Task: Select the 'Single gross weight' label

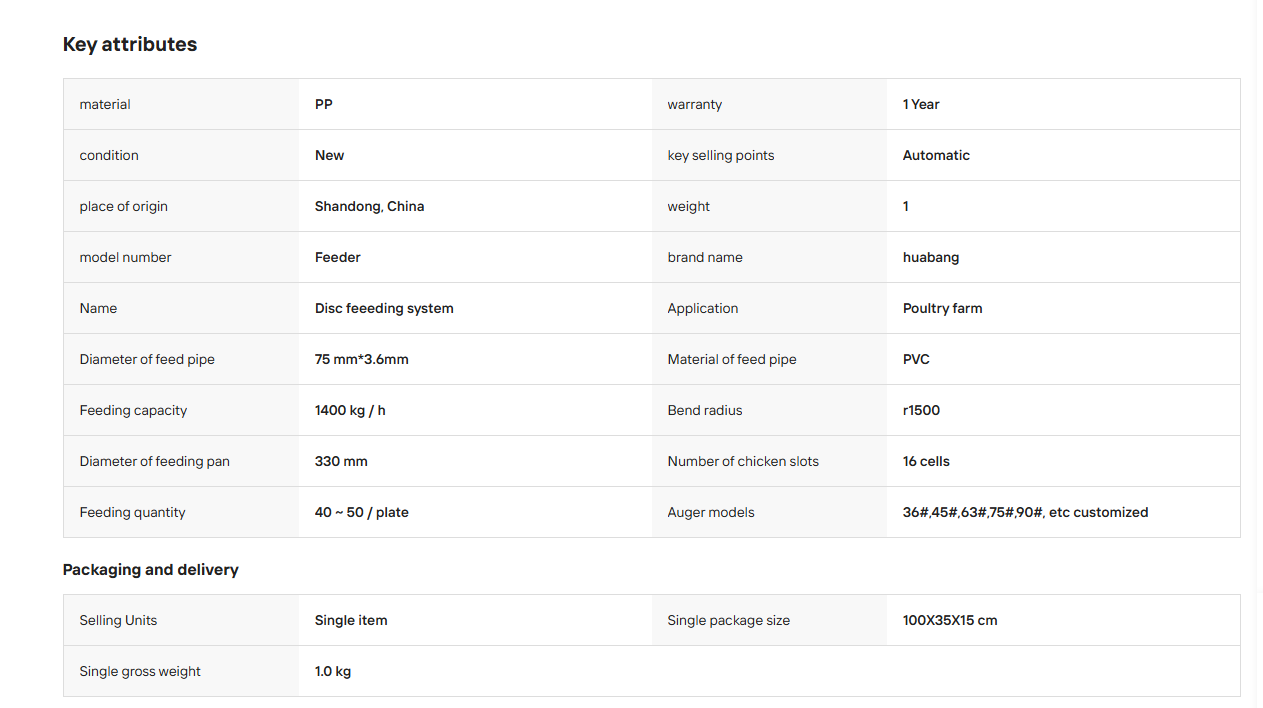Action: [x=140, y=671]
